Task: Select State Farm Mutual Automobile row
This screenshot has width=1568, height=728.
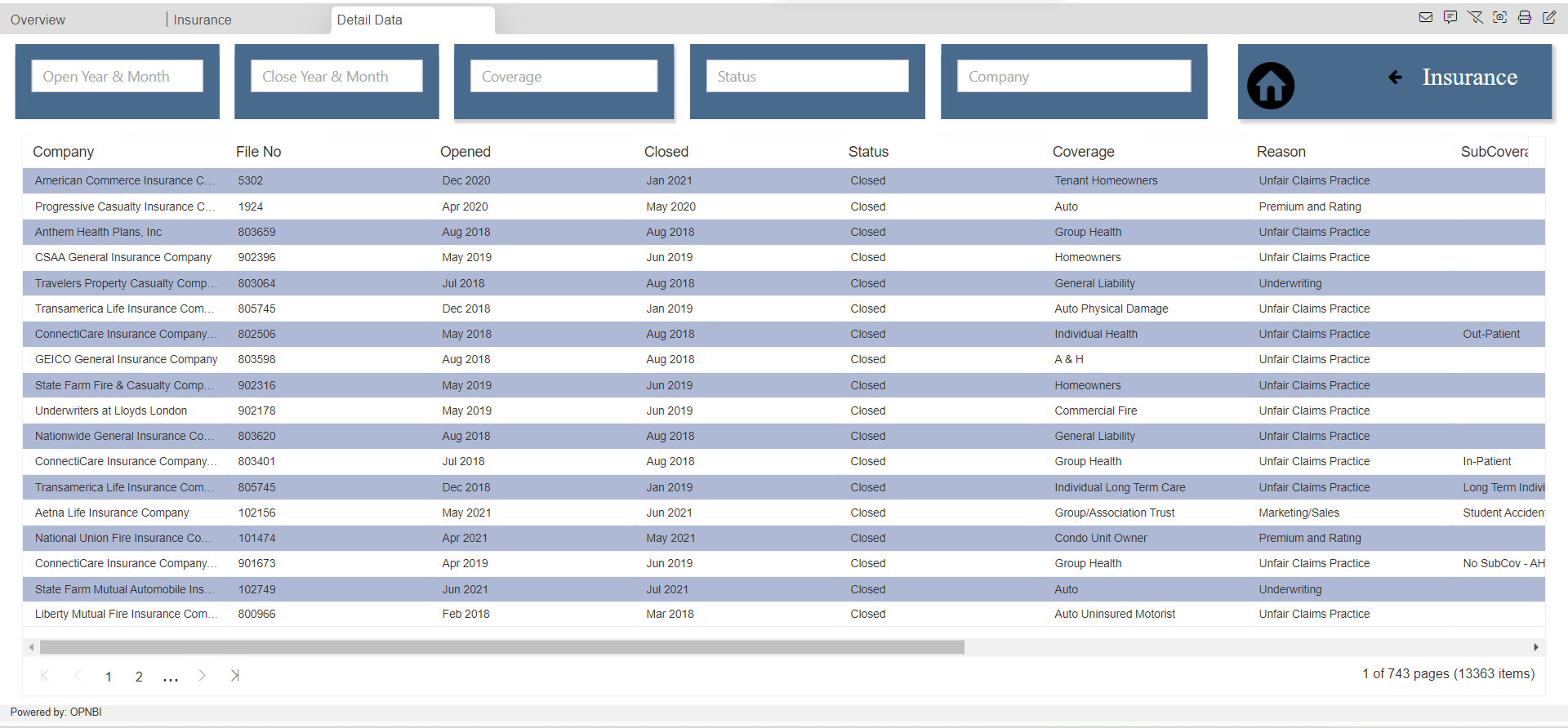Action: pos(784,589)
